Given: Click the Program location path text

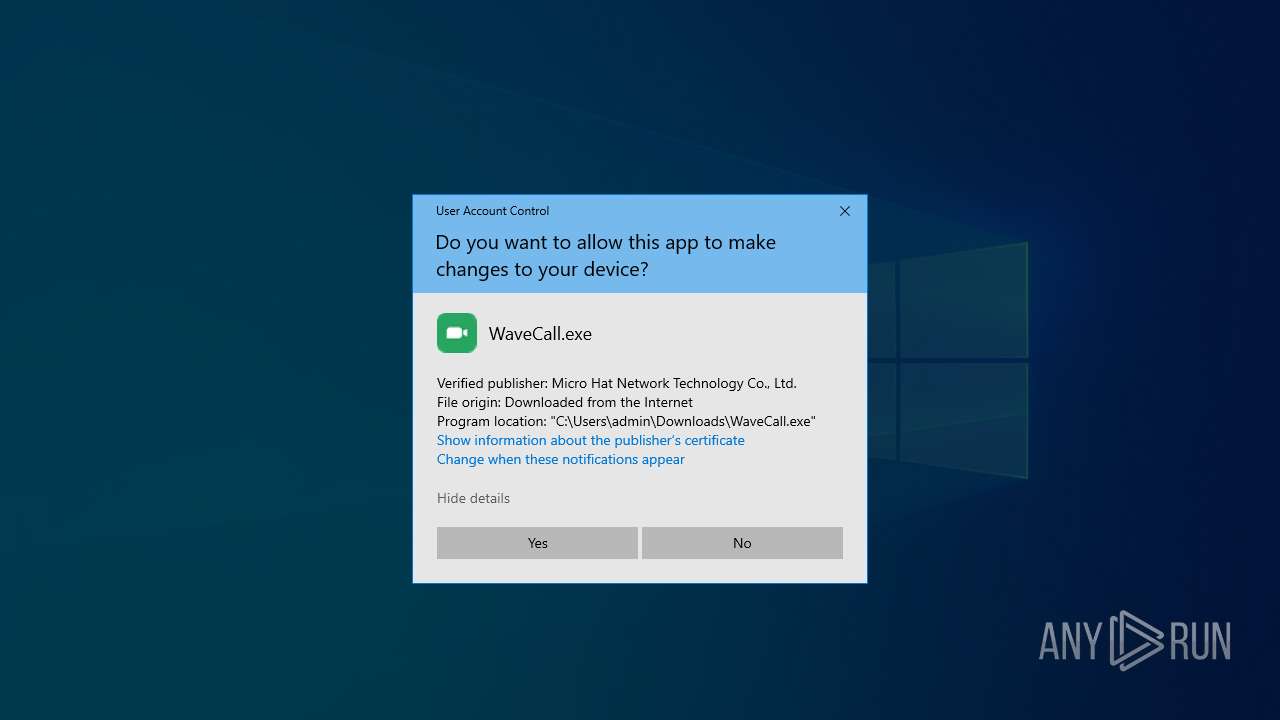Looking at the screenshot, I should (626, 421).
